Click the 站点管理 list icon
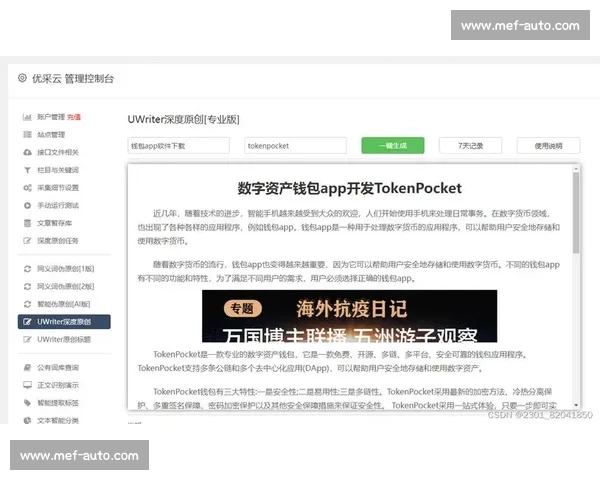This screenshot has width=600, height=480. (x=27, y=135)
